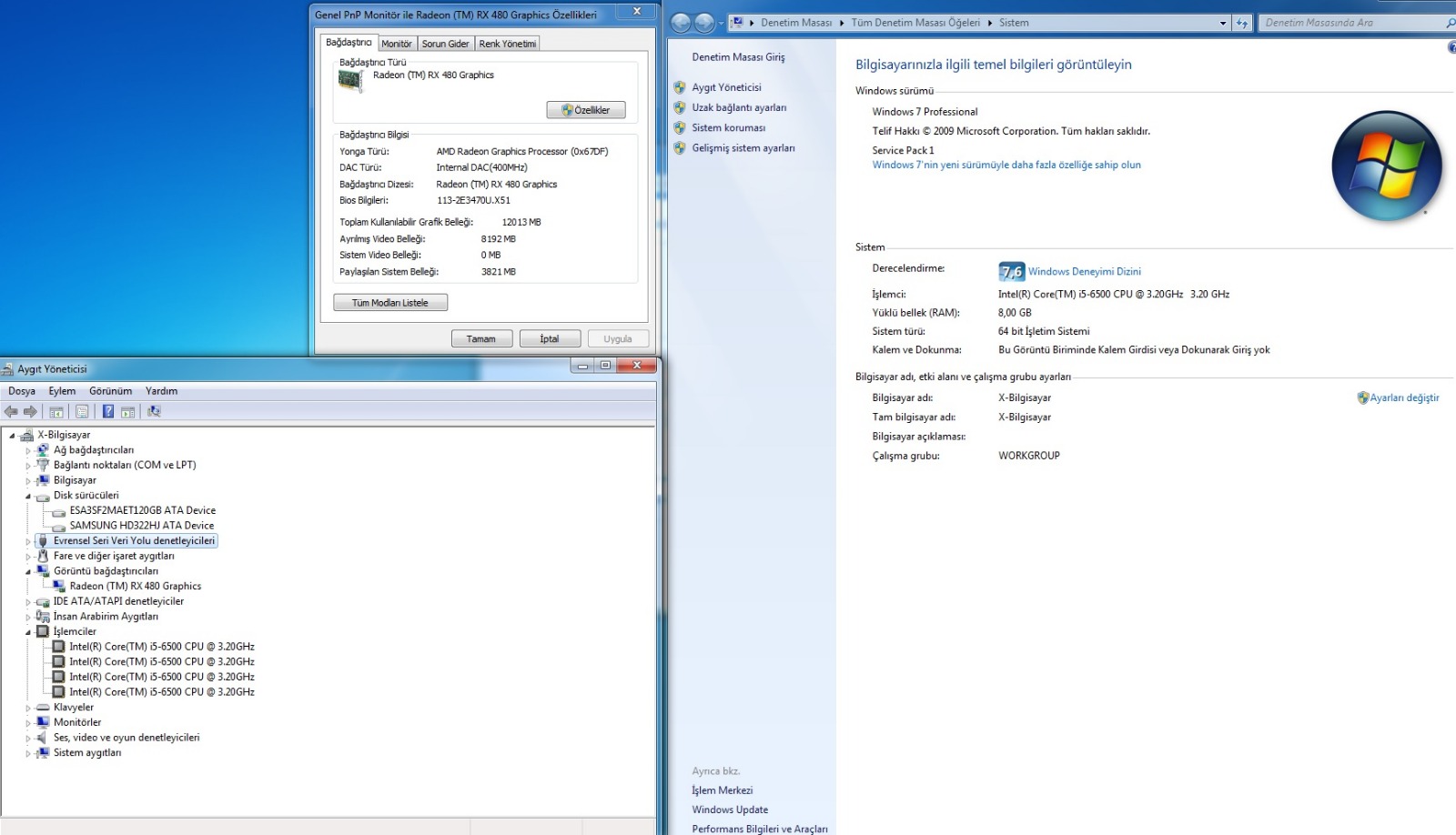Click the Windows Deneyimi Dizini link
Image resolution: width=1456 pixels, height=835 pixels.
coord(1085,271)
